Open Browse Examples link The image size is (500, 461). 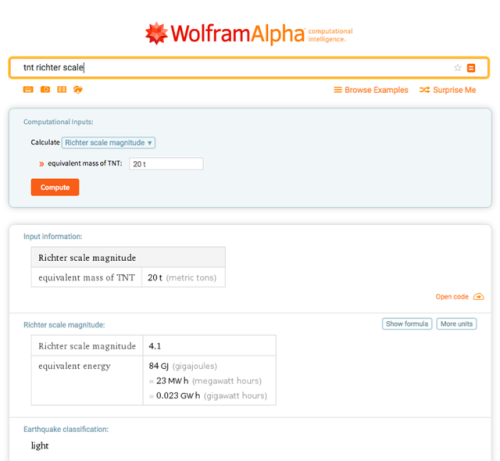pyautogui.click(x=376, y=90)
